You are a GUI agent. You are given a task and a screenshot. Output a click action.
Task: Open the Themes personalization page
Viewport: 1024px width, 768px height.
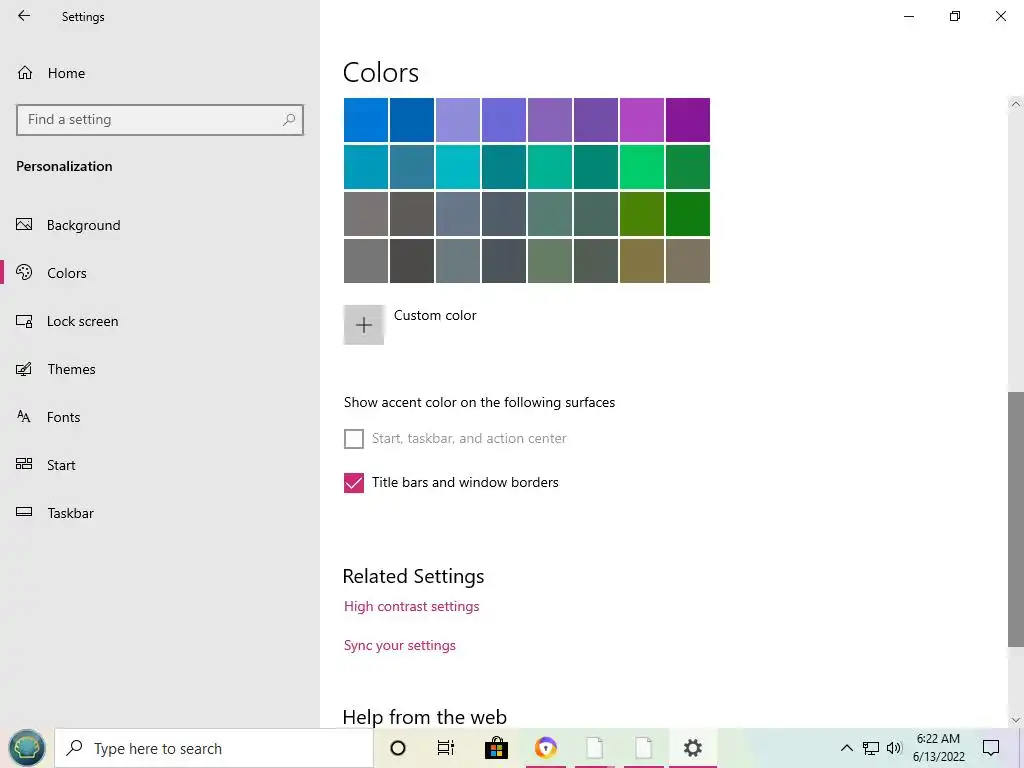click(x=71, y=369)
